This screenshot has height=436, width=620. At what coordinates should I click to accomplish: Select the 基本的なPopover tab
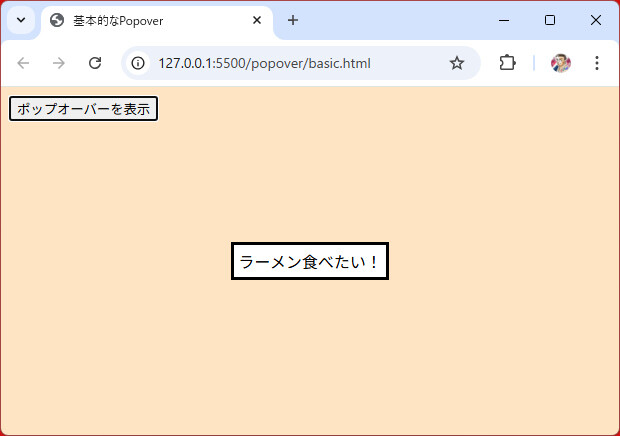pos(150,20)
